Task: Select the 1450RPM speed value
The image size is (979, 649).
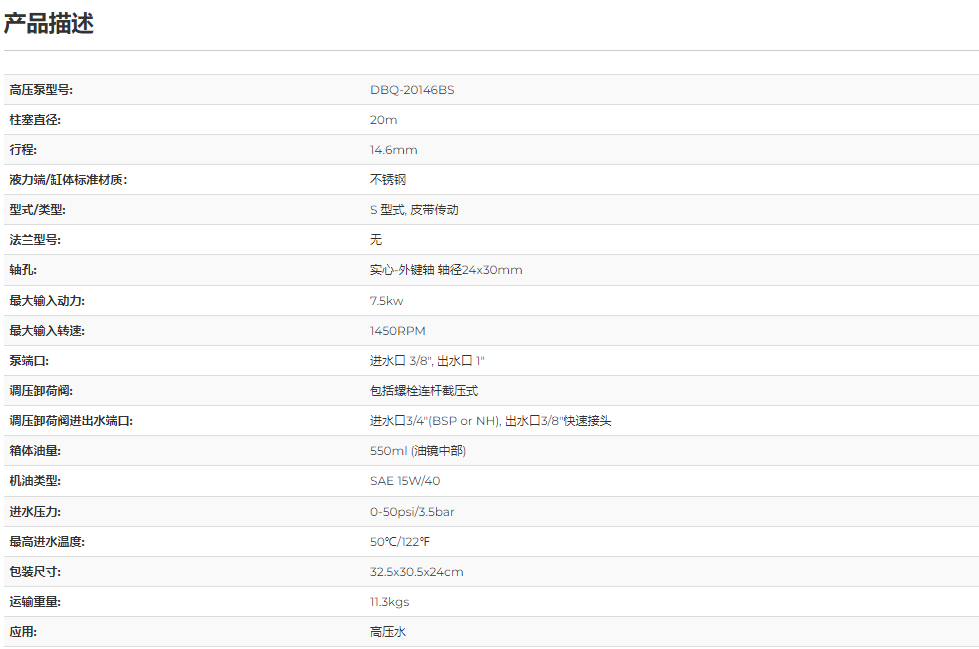Action: (398, 331)
